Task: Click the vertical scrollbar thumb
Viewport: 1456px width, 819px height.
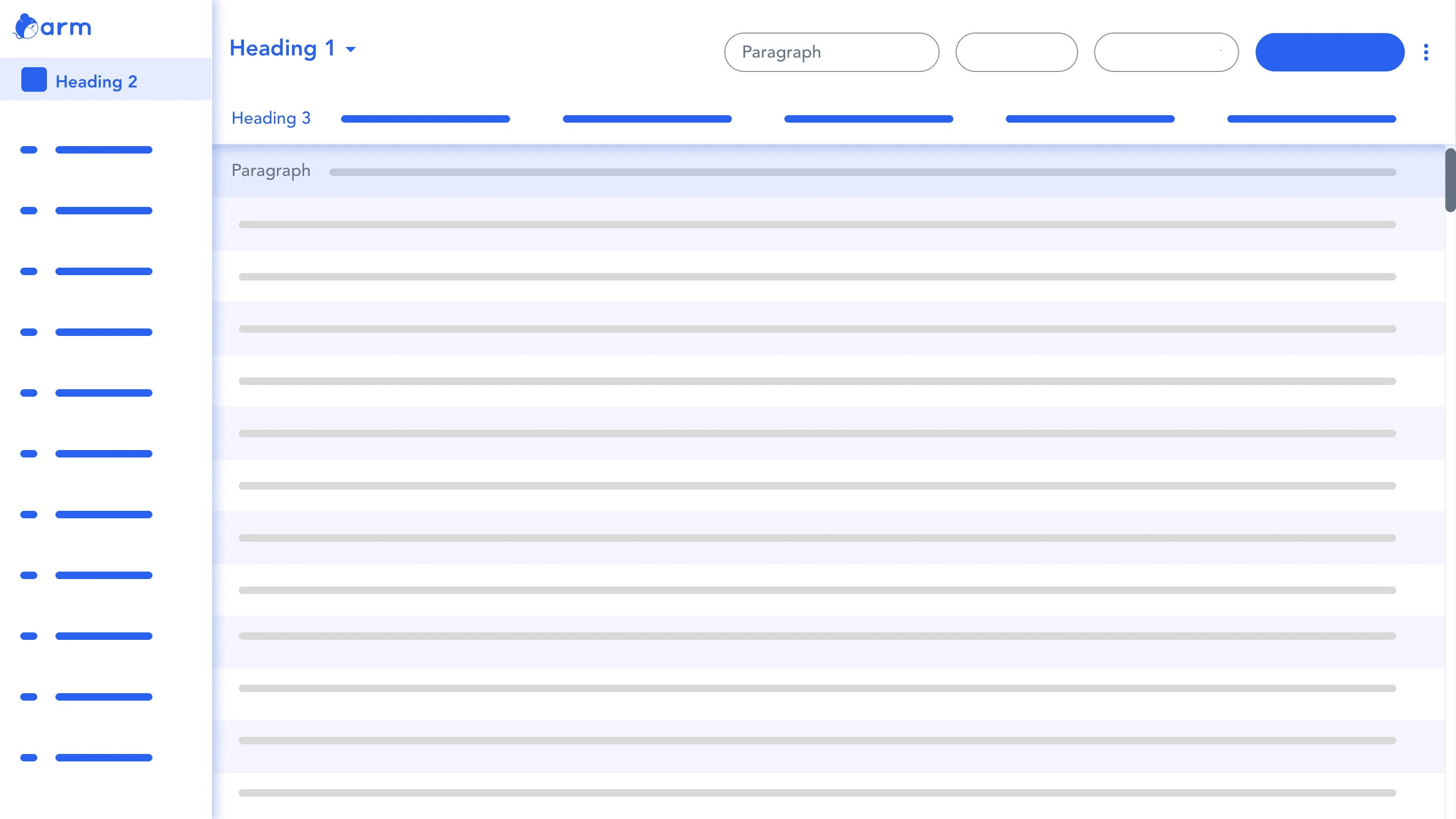Action: (1450, 180)
